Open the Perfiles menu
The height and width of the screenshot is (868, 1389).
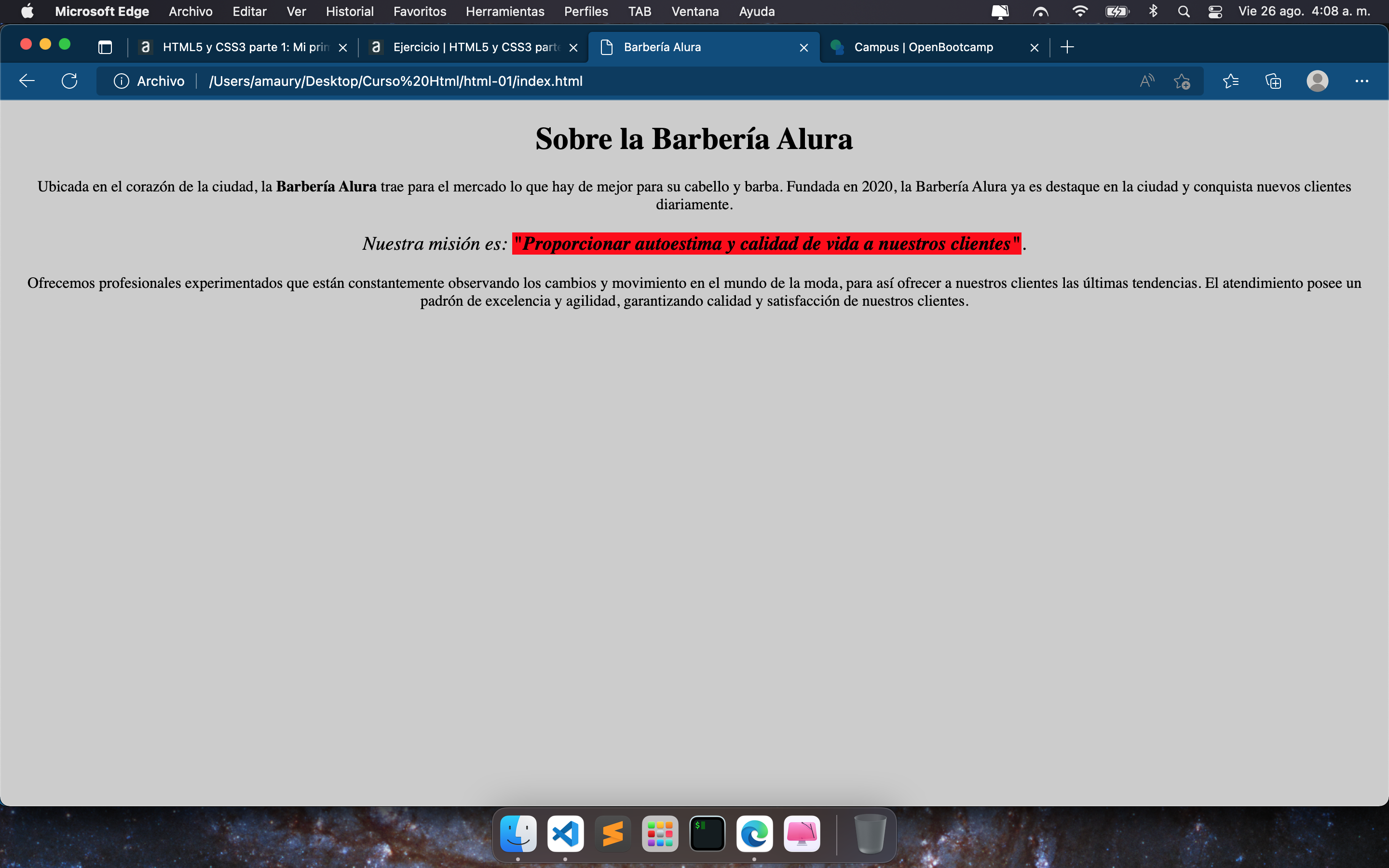coord(586,12)
